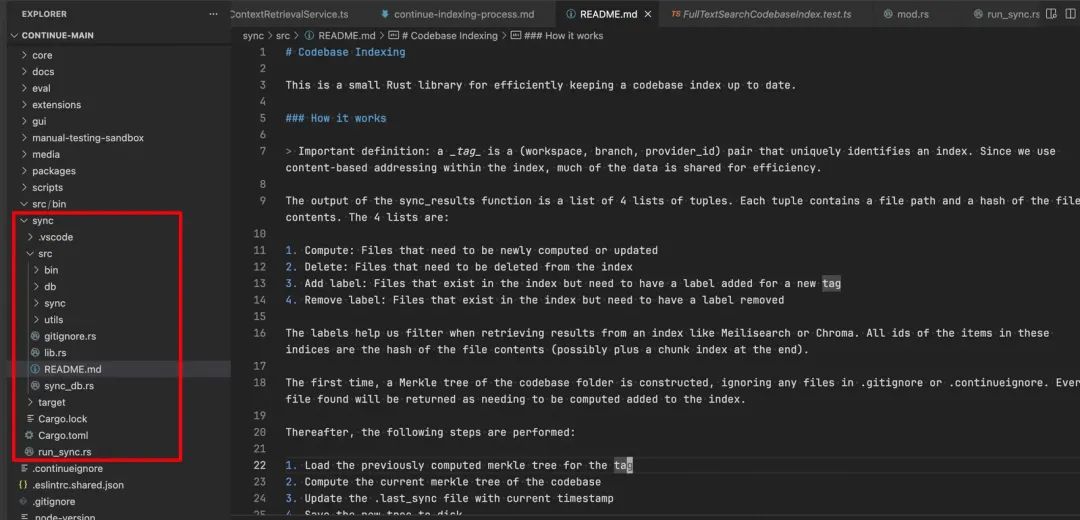Screen dimensions: 1080x520
Task: Click the symbol icon before '### How it works' breadcrumb
Action: (x=516, y=35)
